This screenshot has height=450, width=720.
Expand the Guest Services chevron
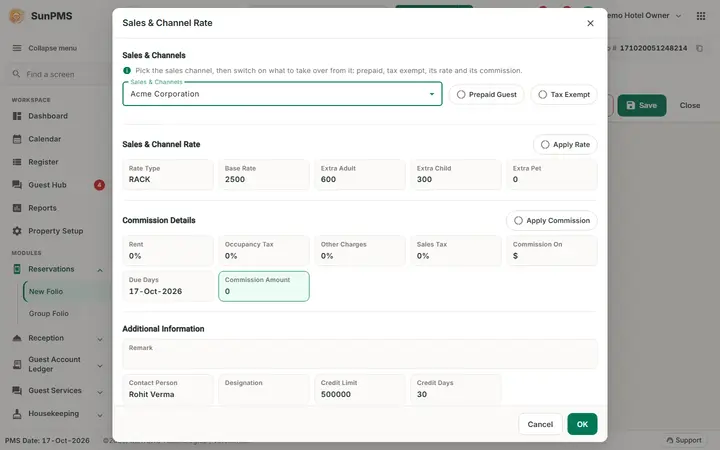pyautogui.click(x=100, y=392)
